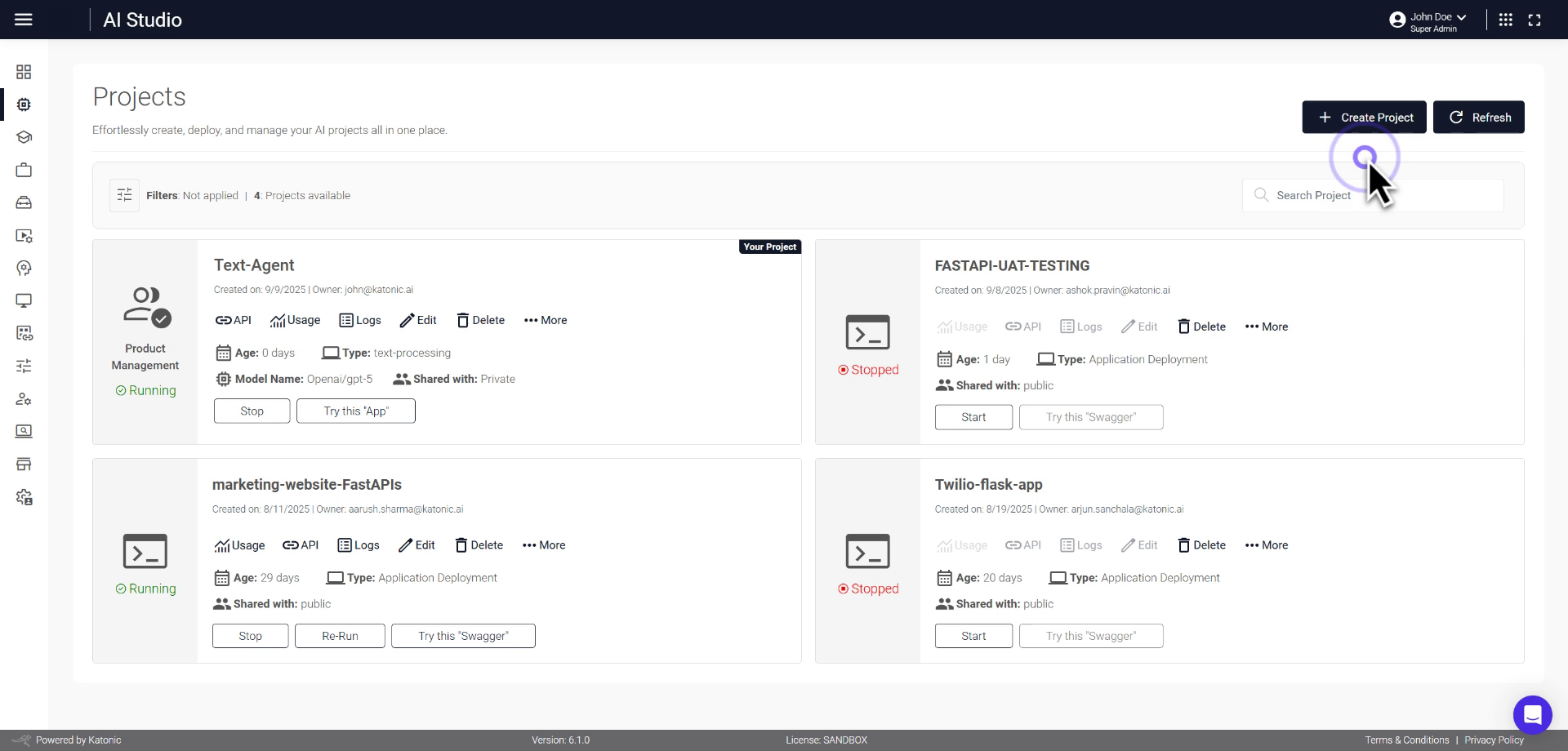The image size is (1568, 751).
Task: Open the toolbox icon in the sidebar
Action: pyautogui.click(x=24, y=202)
